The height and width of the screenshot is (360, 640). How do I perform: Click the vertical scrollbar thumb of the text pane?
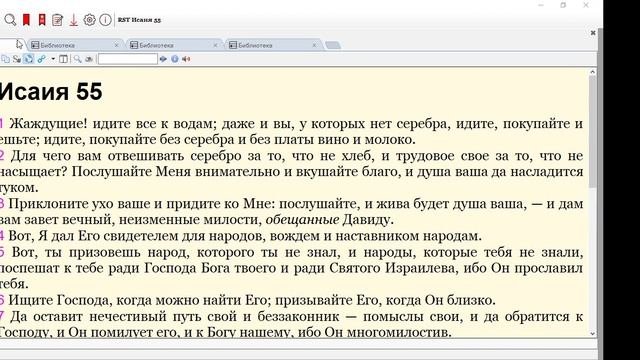click(593, 131)
